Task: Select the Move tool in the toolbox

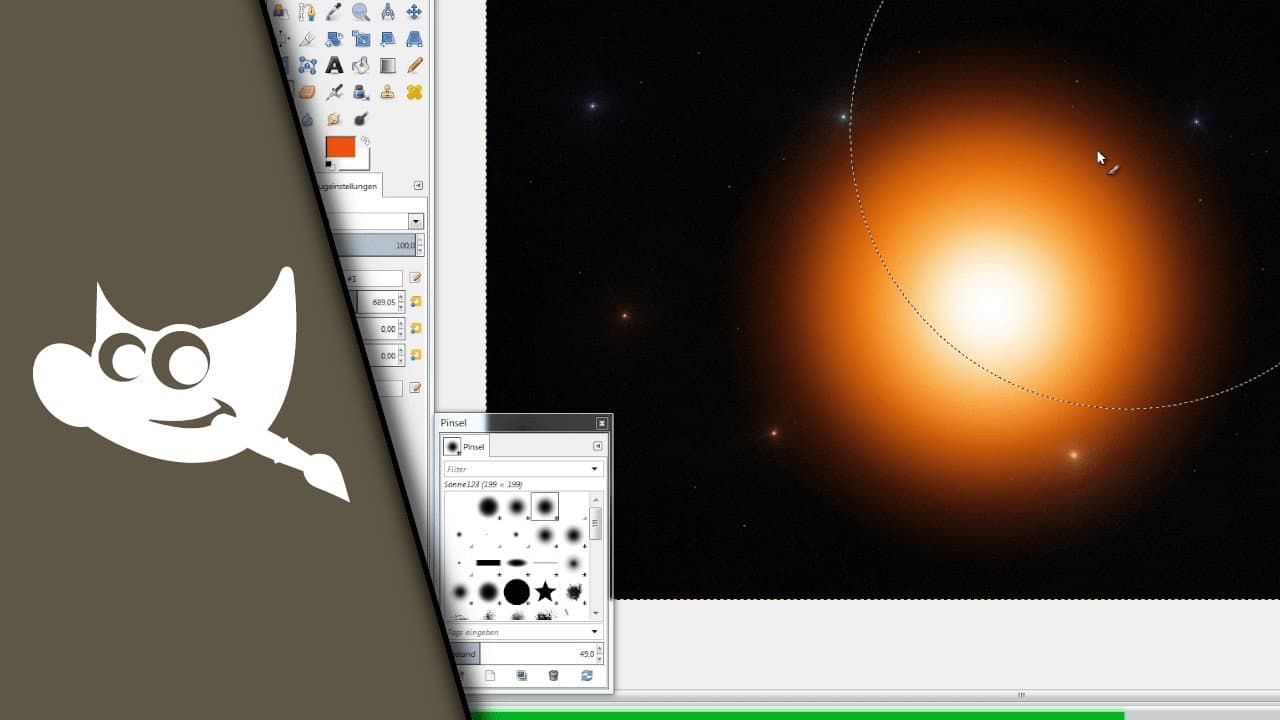Action: [413, 11]
